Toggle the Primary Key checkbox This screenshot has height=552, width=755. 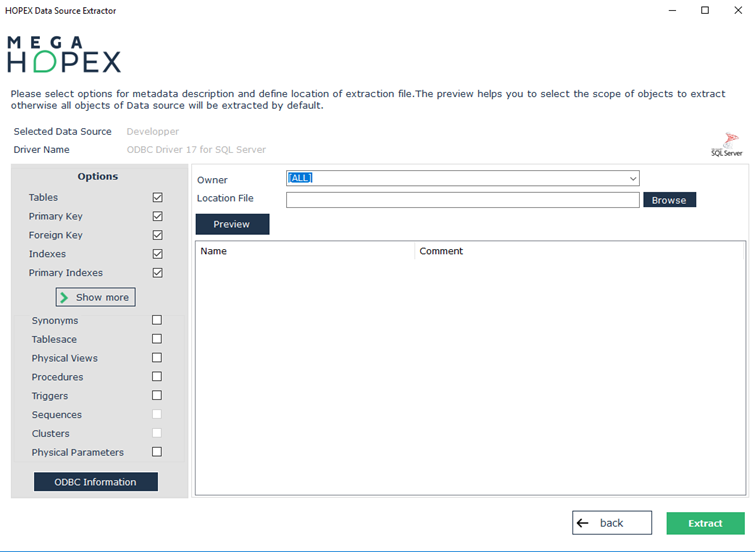(157, 216)
